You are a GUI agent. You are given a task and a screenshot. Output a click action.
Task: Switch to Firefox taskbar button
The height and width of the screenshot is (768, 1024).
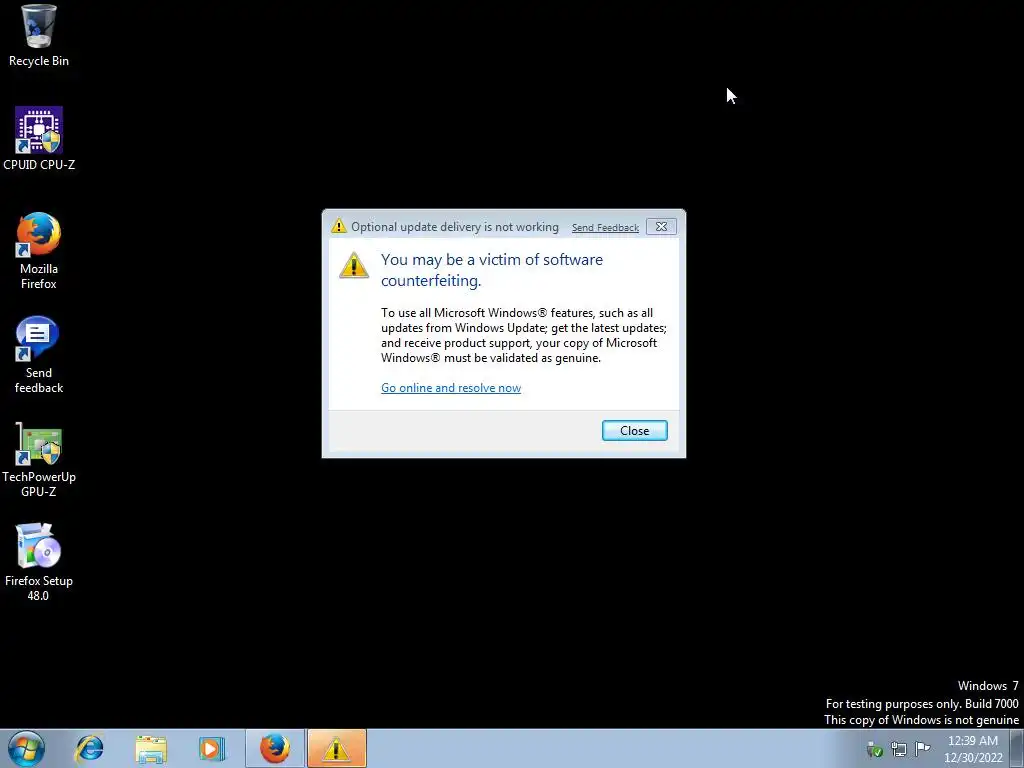[275, 748]
